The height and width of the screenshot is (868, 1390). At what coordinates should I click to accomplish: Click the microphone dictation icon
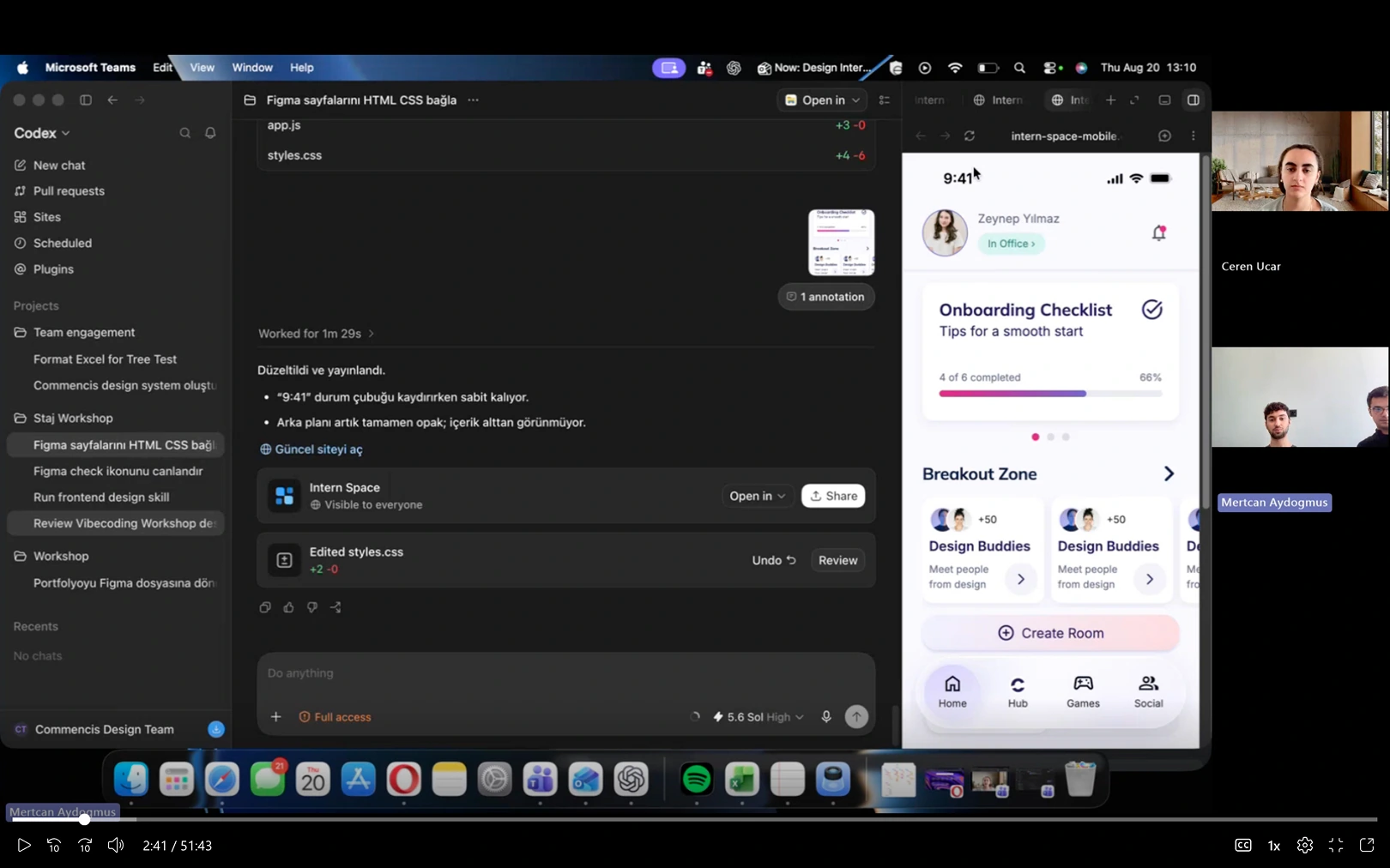[826, 717]
